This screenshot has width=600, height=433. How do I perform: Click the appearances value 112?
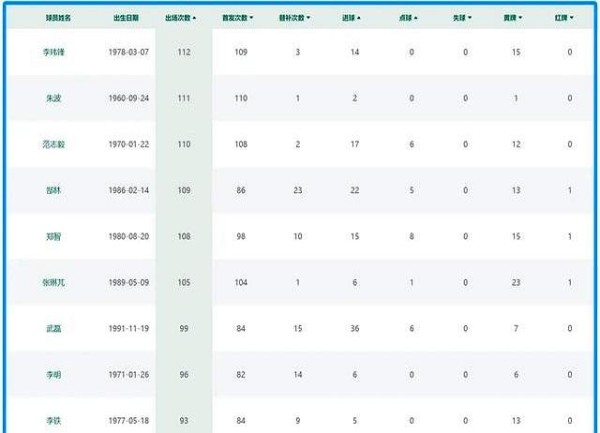click(184, 52)
